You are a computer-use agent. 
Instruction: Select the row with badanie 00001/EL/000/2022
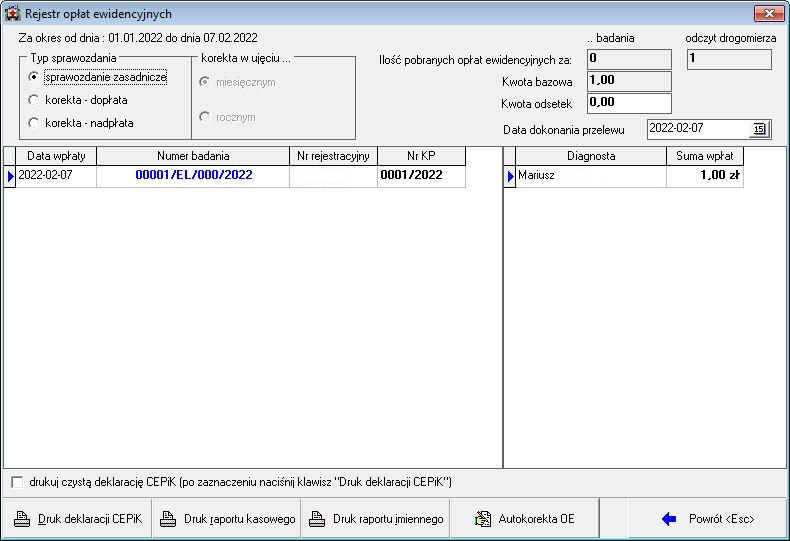point(194,175)
